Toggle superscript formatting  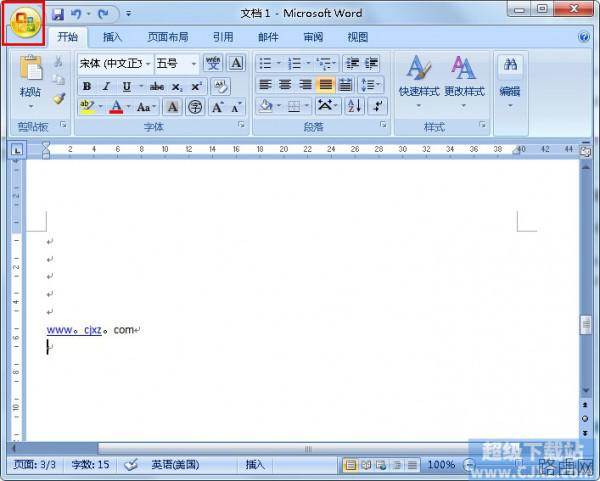point(196,86)
